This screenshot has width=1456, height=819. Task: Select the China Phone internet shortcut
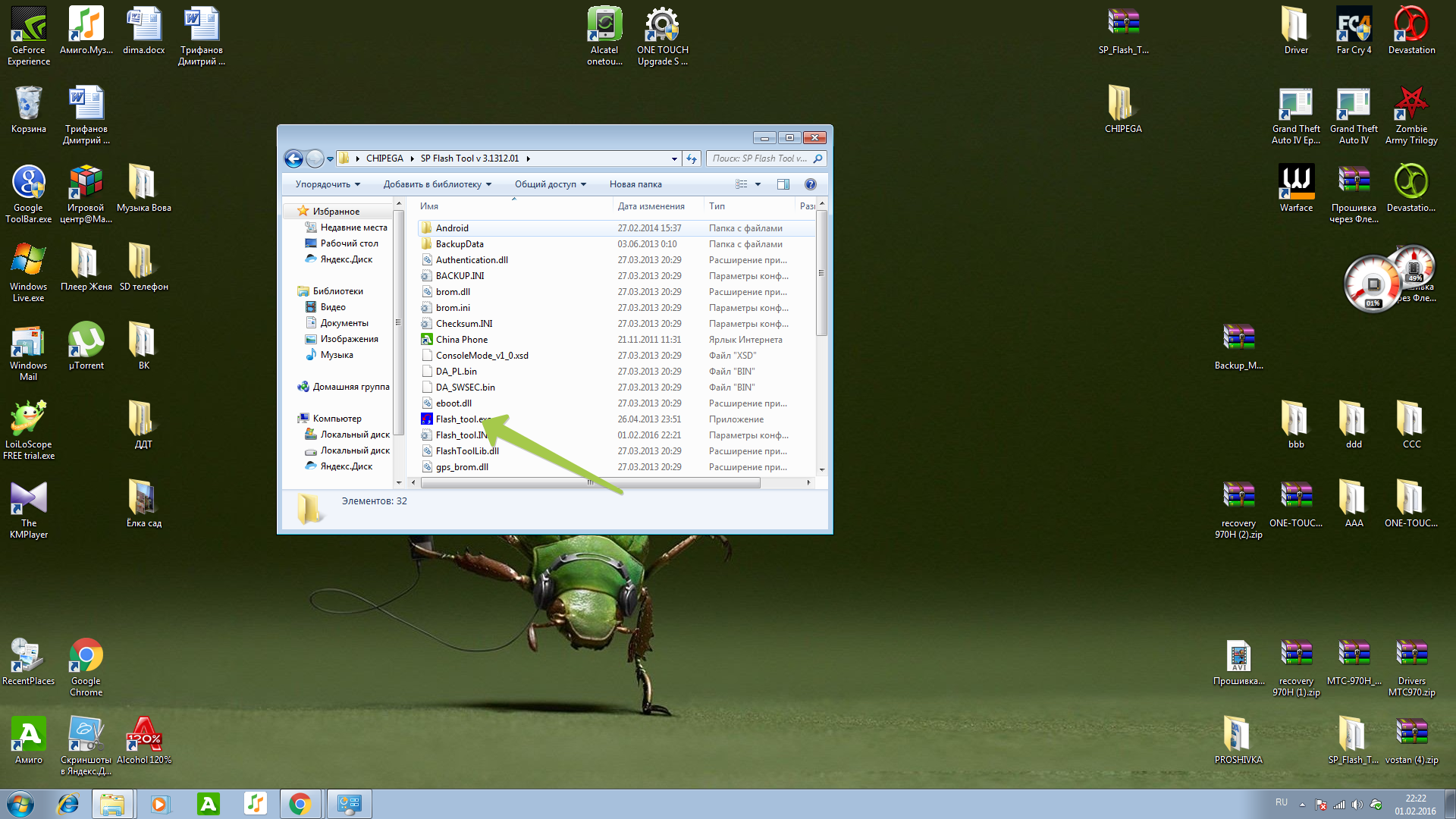coord(461,340)
